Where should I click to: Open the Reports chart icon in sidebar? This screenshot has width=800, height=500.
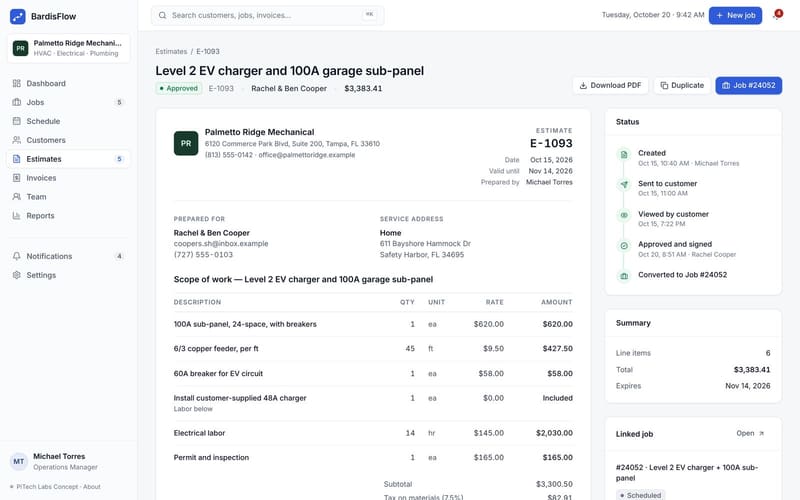click(16, 215)
